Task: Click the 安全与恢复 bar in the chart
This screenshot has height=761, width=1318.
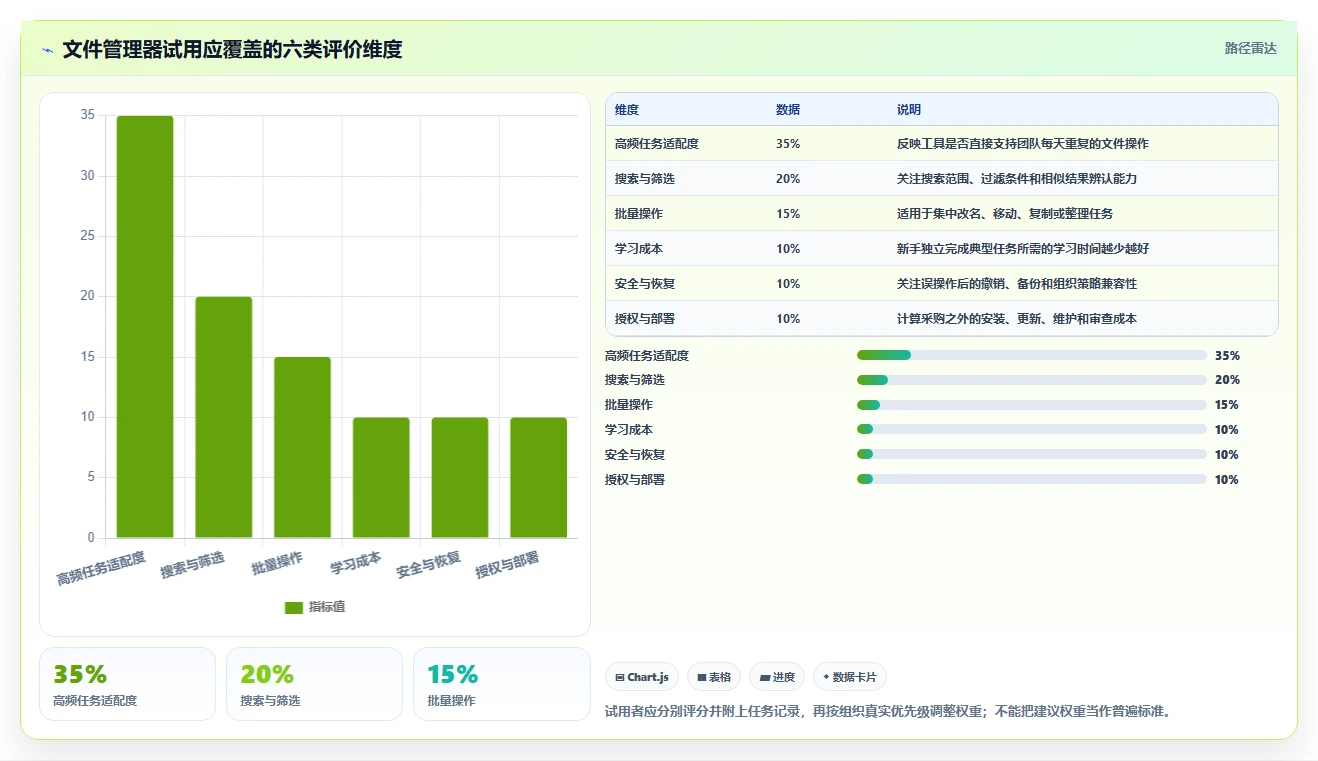Action: [x=460, y=478]
